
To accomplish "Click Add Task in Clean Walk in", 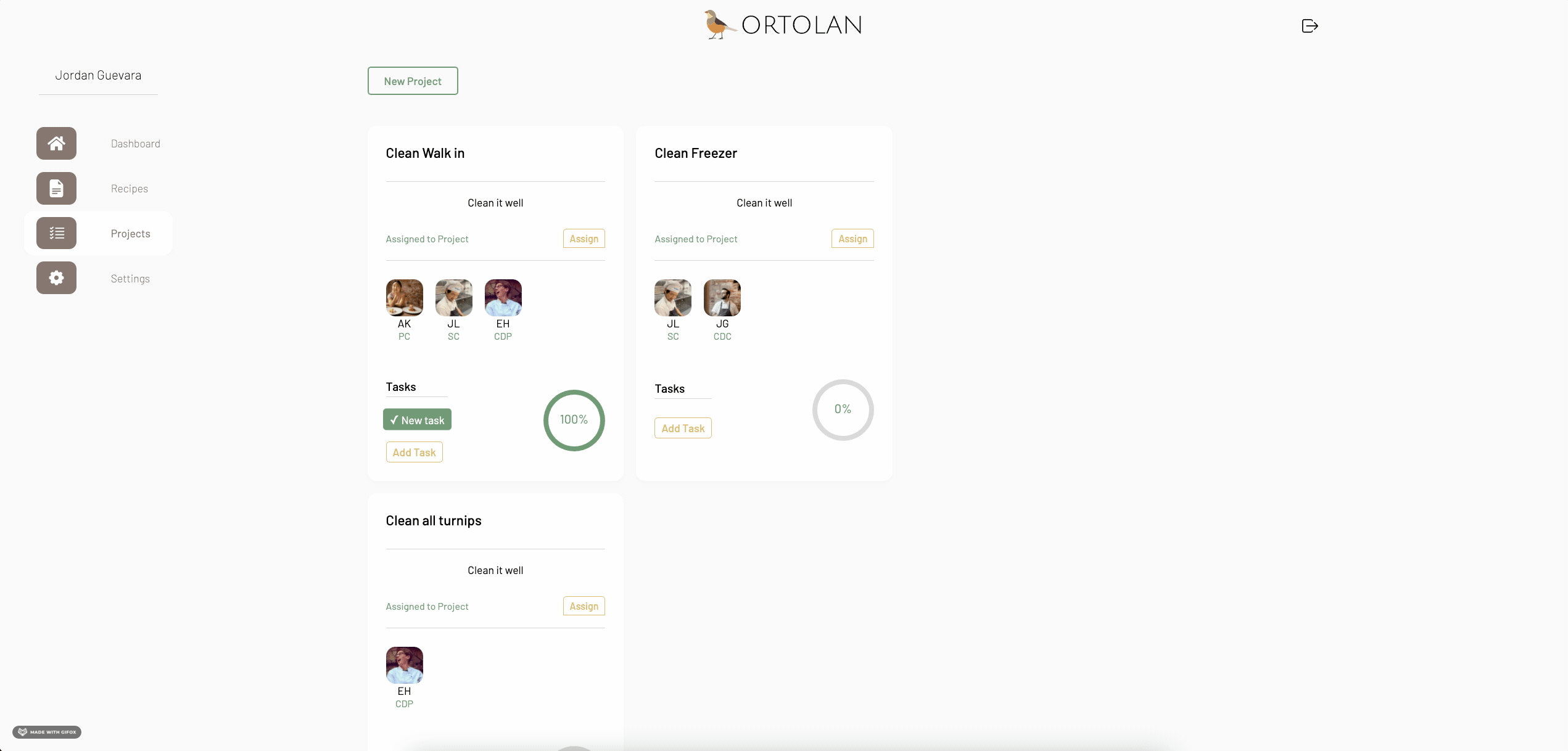I will tap(414, 453).
